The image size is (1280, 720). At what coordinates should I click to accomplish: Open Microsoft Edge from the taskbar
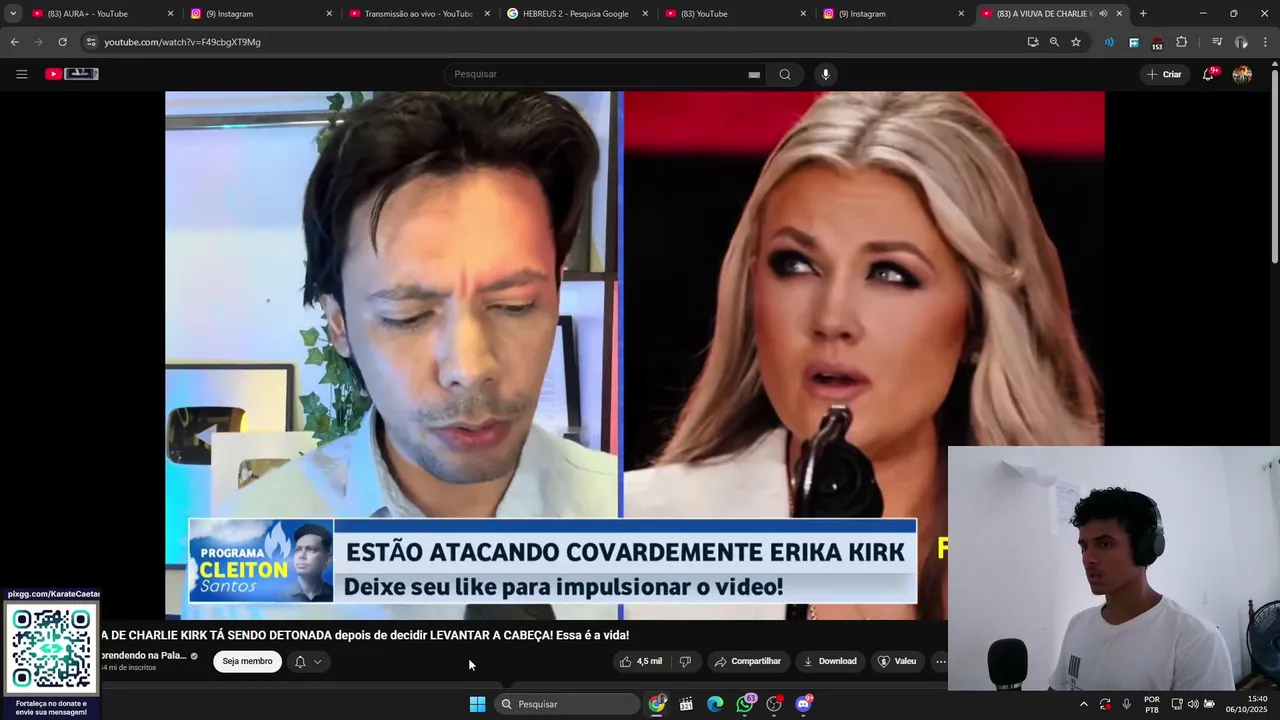(x=715, y=704)
